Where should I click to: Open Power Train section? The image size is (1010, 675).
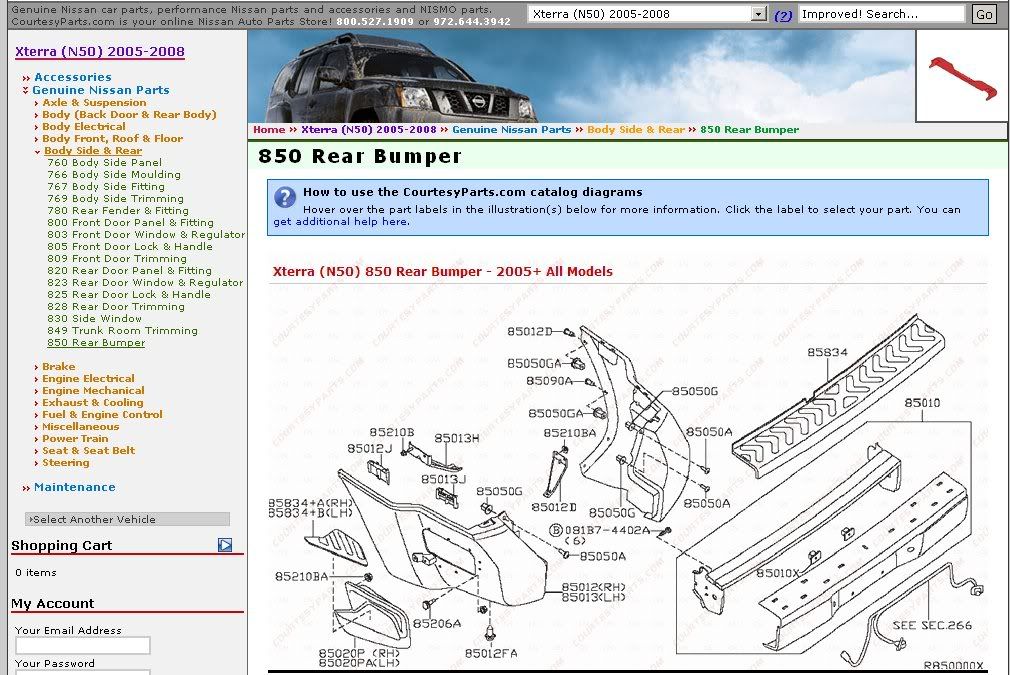point(75,439)
